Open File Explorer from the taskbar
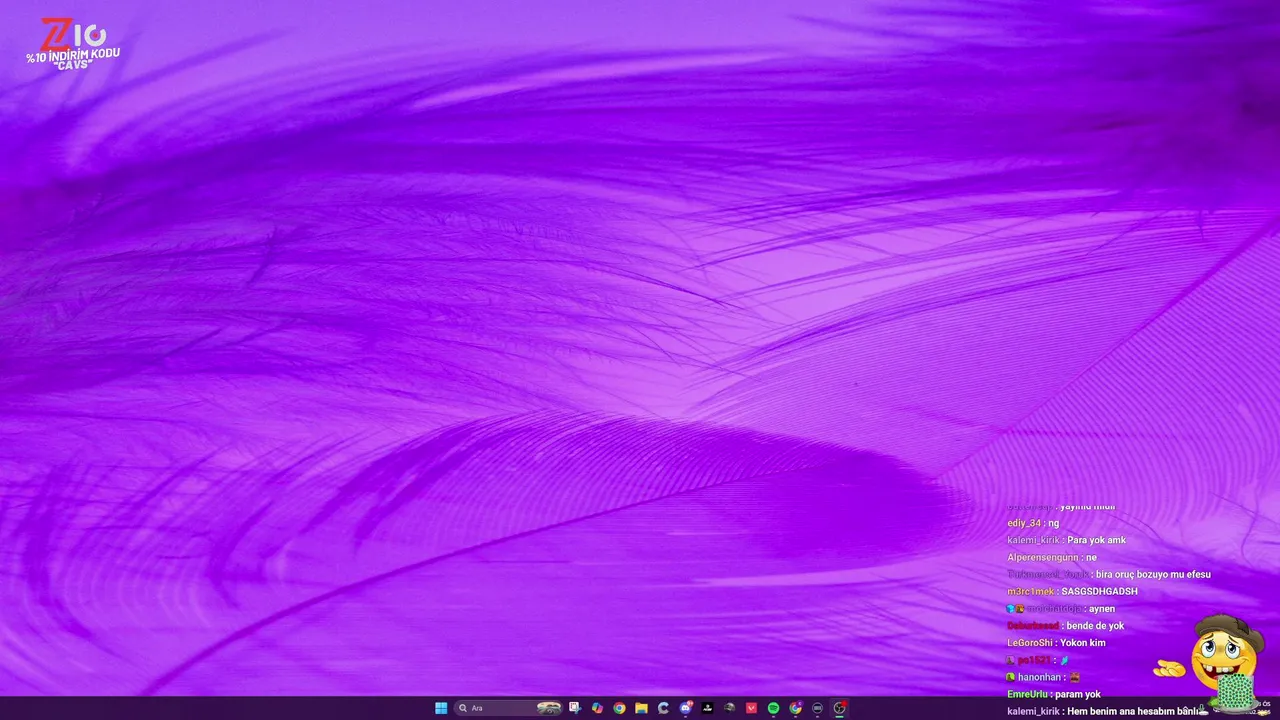 [x=641, y=708]
